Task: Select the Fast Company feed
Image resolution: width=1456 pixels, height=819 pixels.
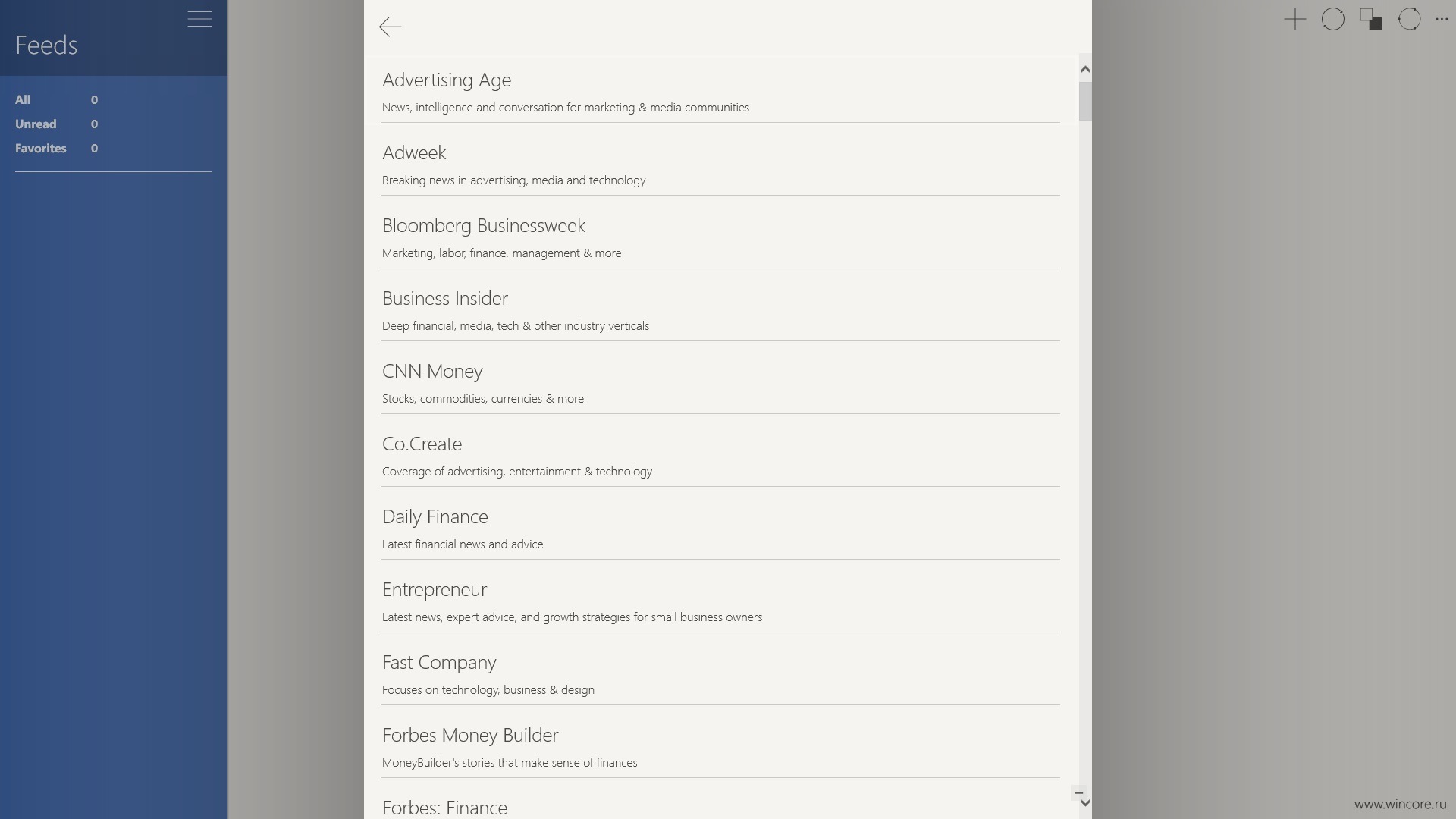Action: [720, 673]
